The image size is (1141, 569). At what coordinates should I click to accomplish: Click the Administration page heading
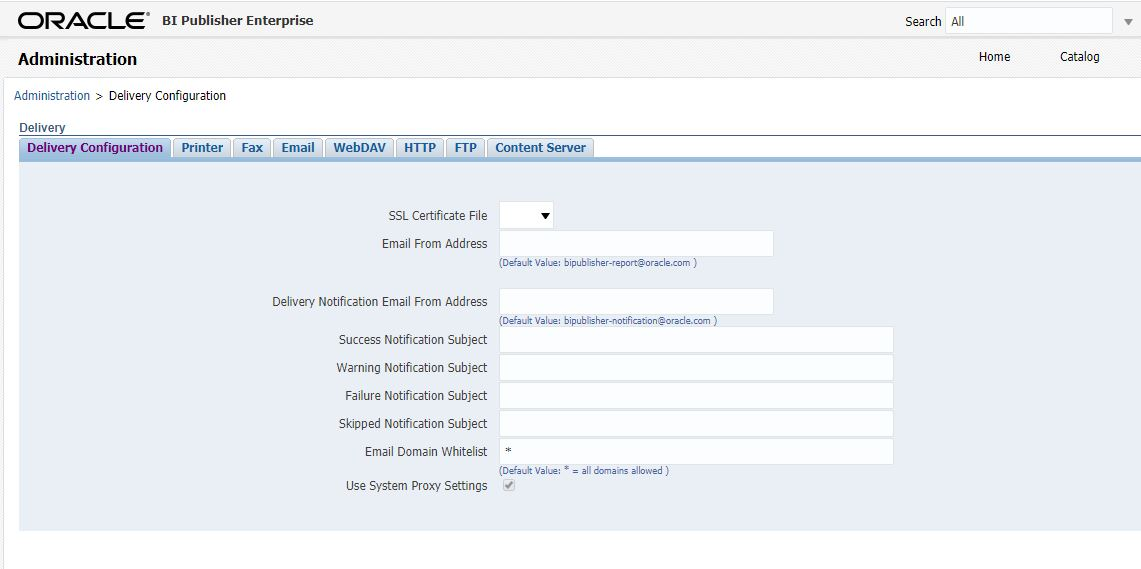click(x=77, y=59)
